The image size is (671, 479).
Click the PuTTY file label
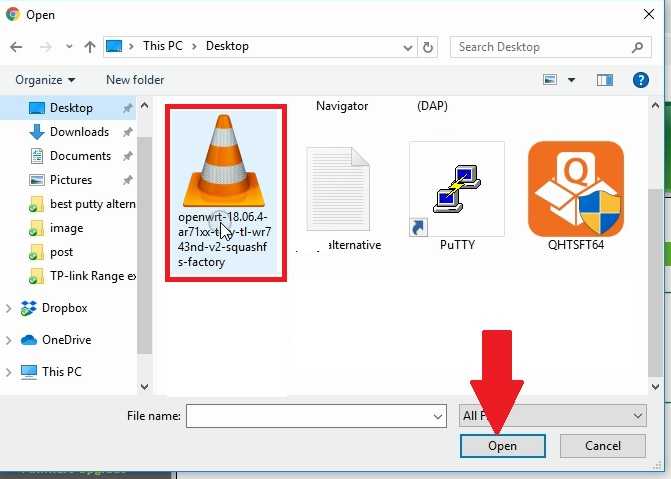pyautogui.click(x=457, y=245)
